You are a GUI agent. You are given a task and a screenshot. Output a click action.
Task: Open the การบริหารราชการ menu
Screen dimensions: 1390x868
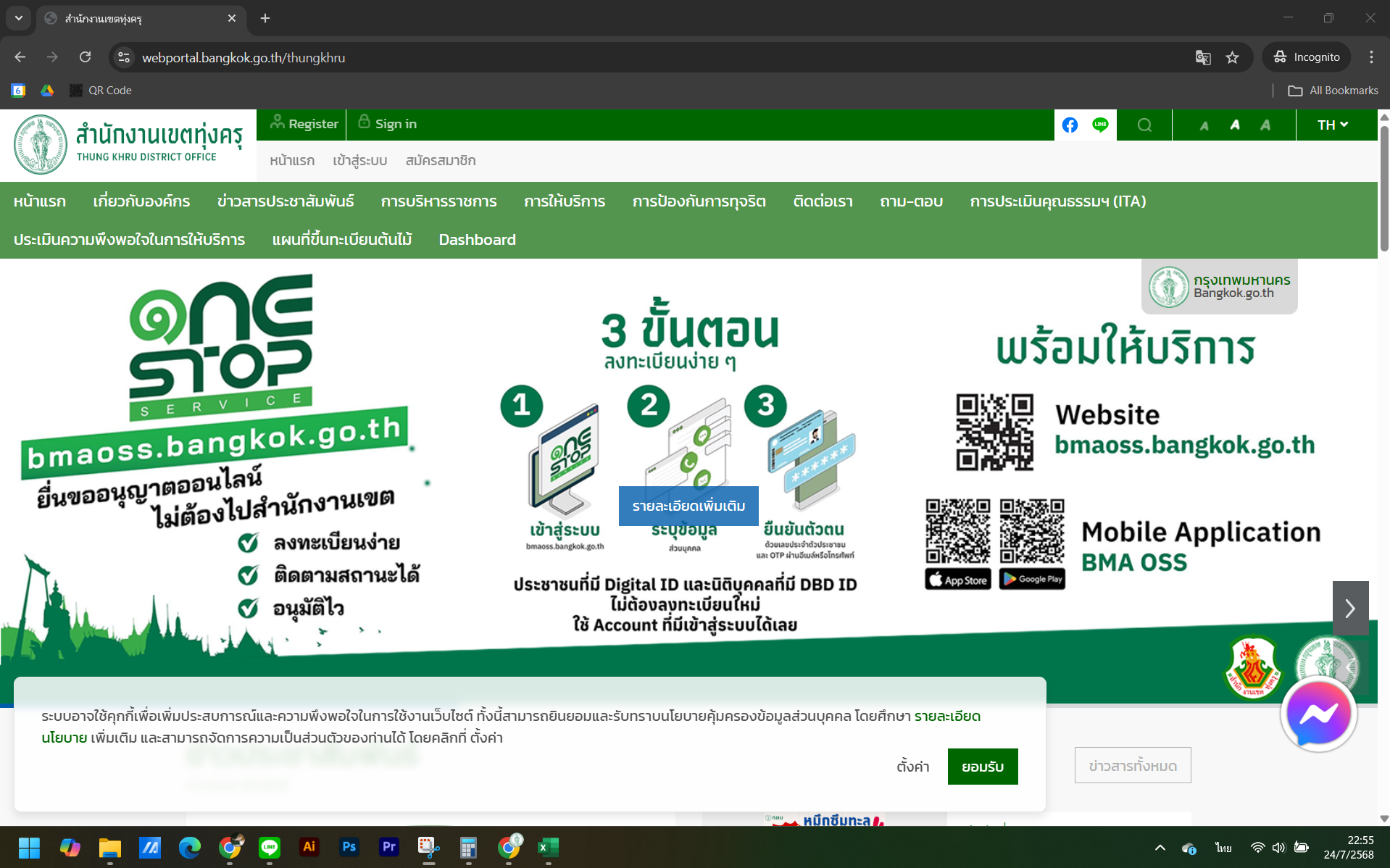[x=439, y=201]
